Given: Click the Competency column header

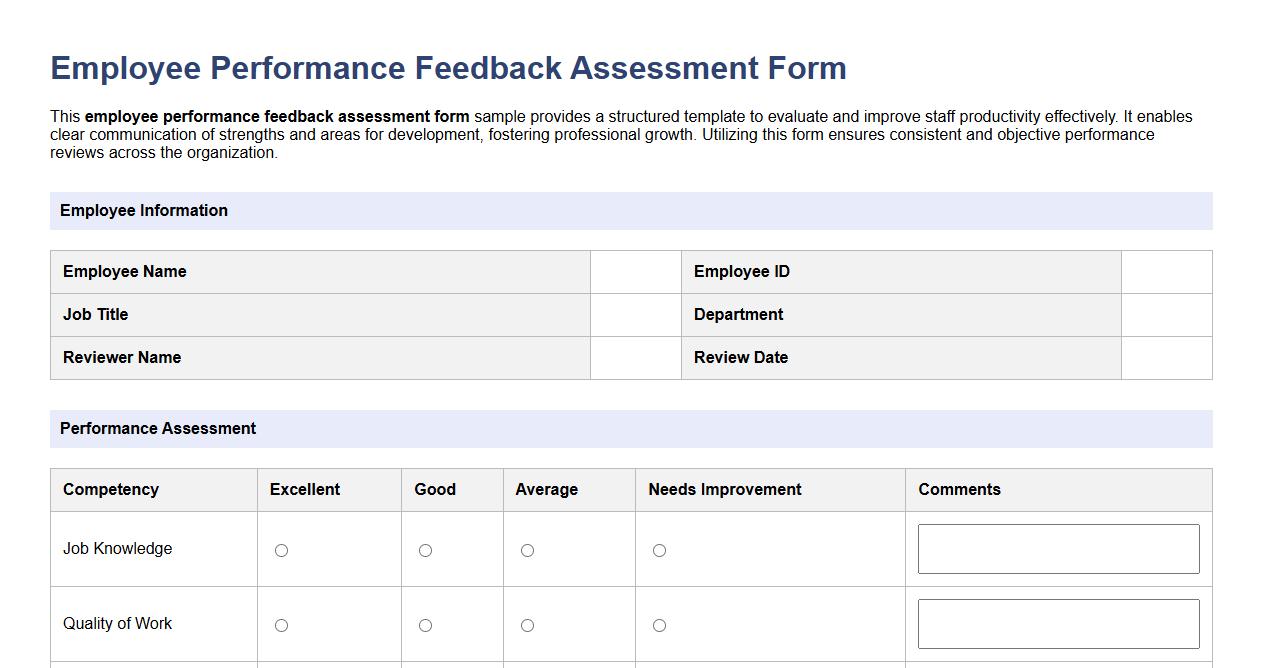Looking at the screenshot, I should pyautogui.click(x=110, y=490).
